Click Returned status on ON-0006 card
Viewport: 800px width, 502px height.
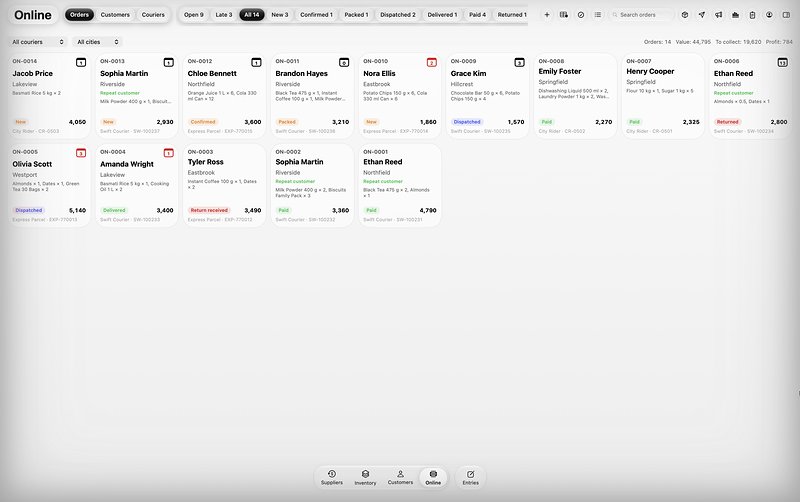click(728, 122)
